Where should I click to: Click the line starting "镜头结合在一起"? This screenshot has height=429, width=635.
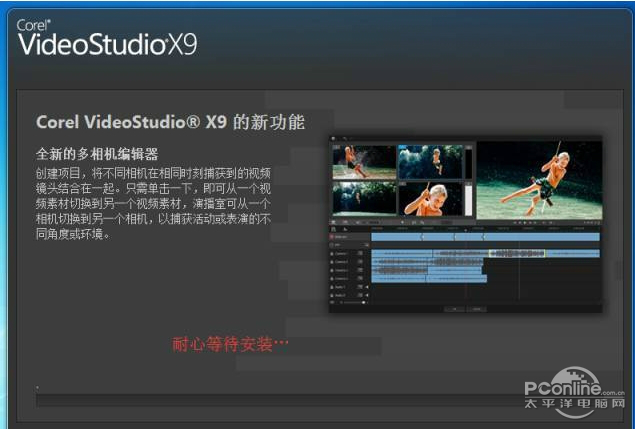tap(153, 188)
